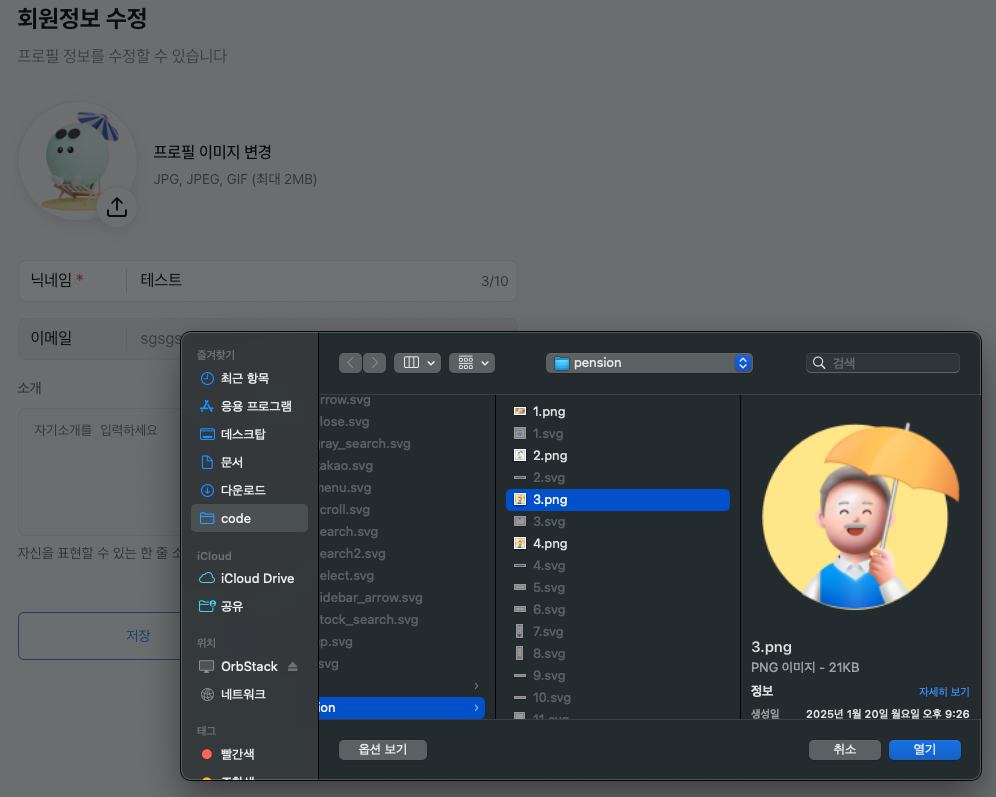Click the 8.svg file row
Viewport: 996px width, 797px height.
click(x=617, y=653)
